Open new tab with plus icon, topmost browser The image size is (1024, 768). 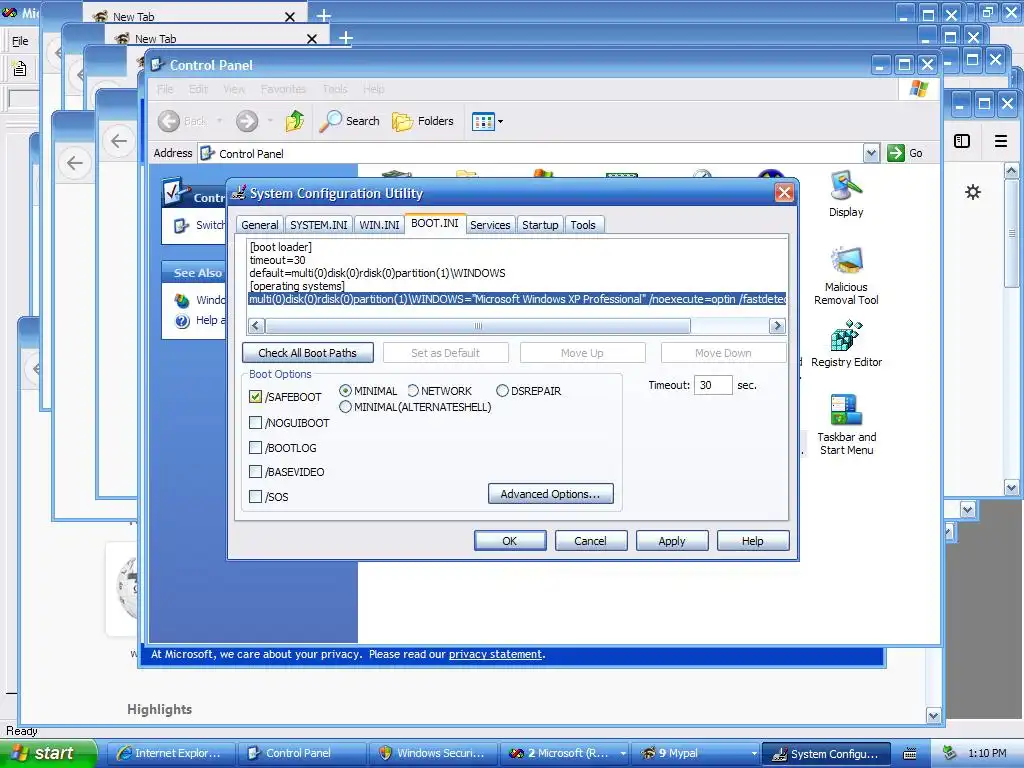point(324,16)
